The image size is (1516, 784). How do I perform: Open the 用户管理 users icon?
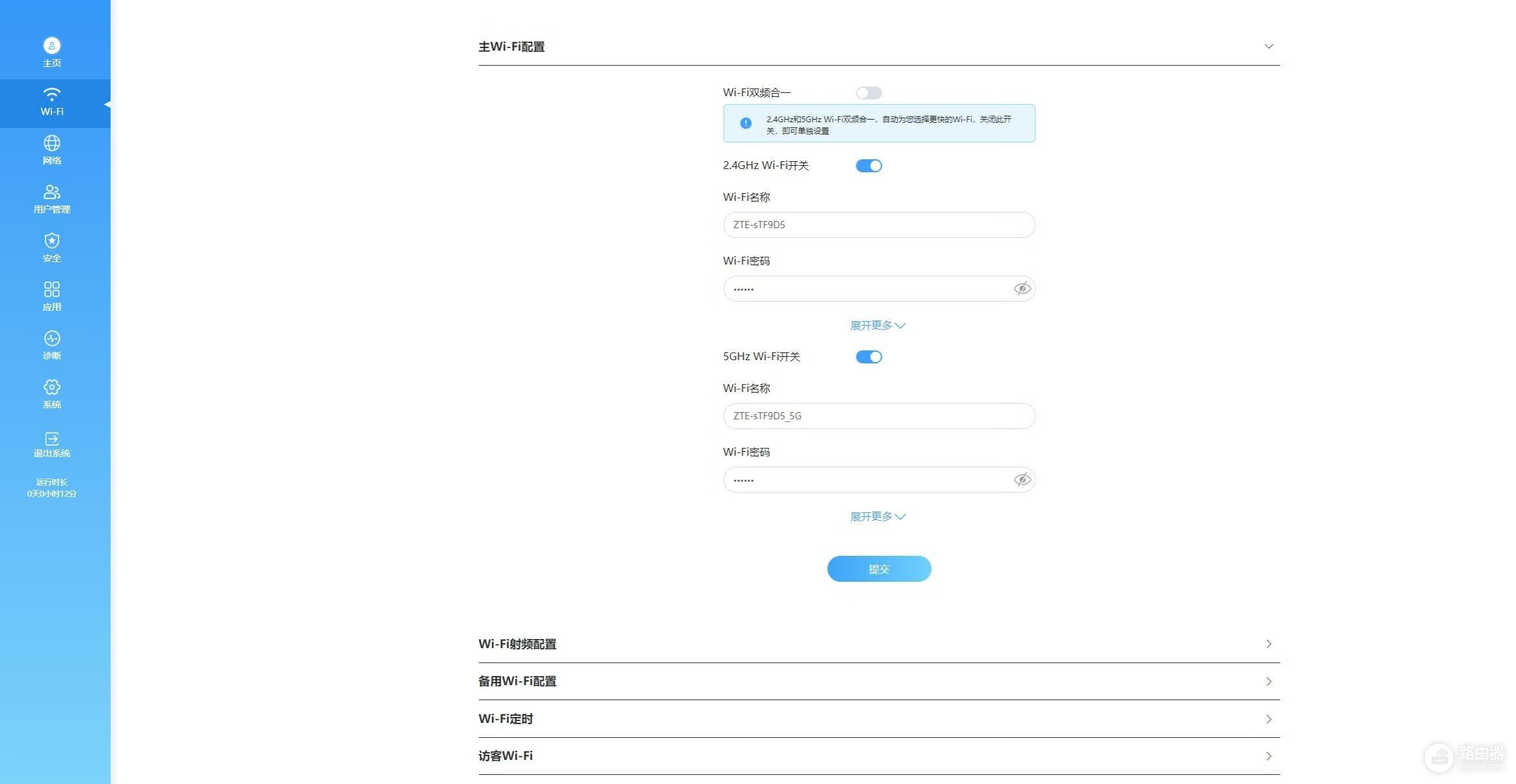coord(52,192)
